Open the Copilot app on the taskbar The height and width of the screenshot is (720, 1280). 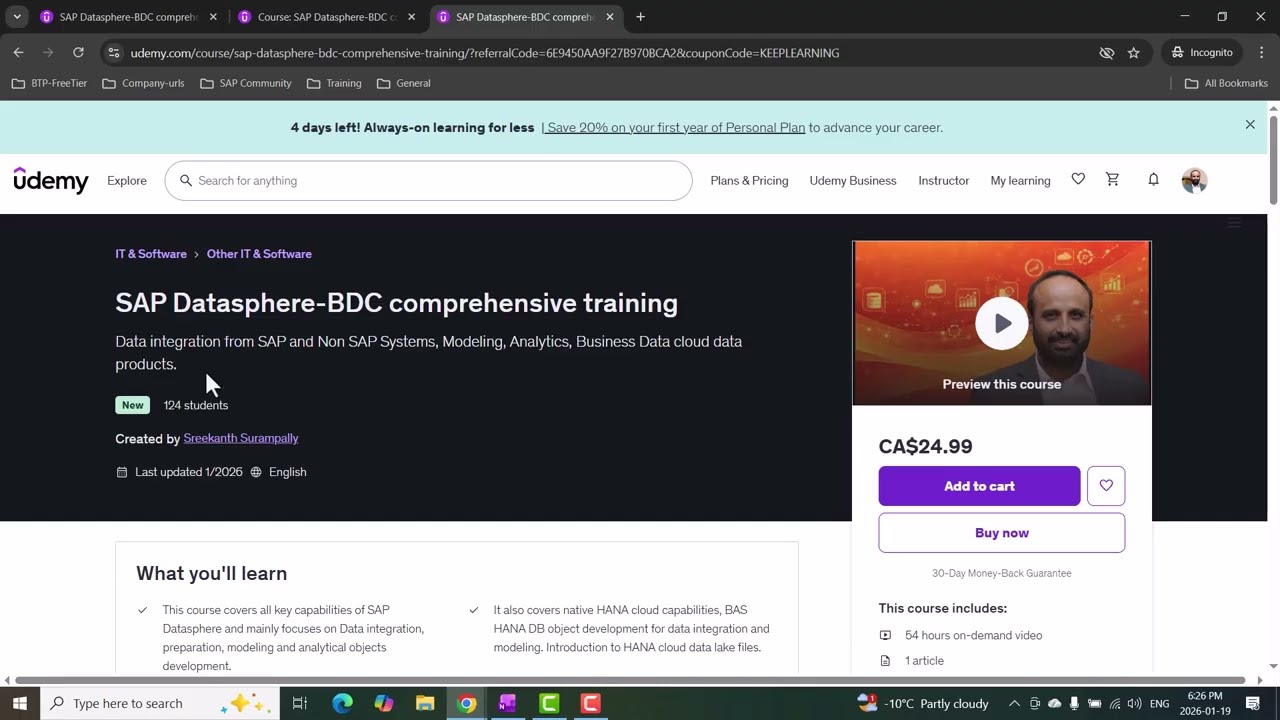pos(384,703)
